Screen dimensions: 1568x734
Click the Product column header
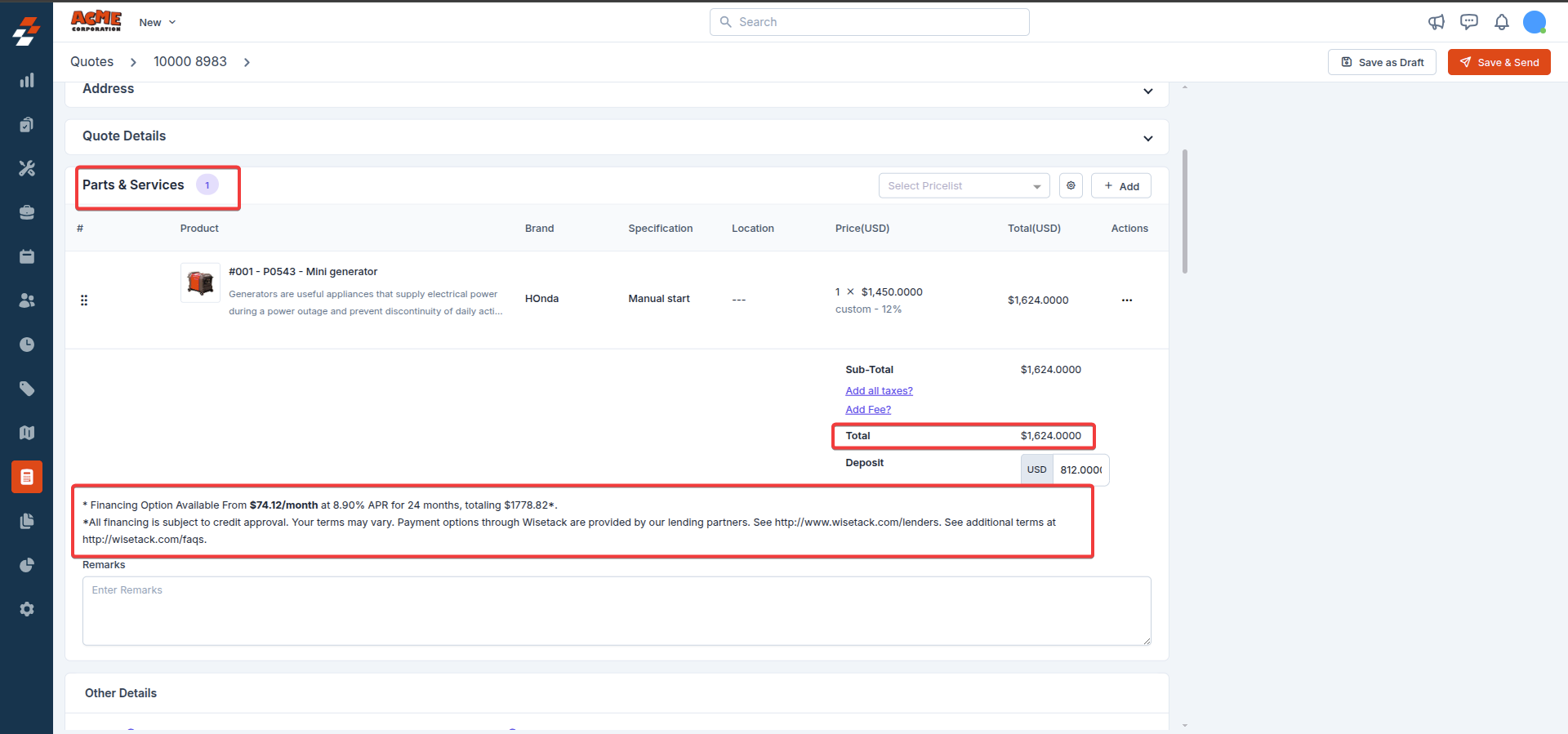click(x=199, y=229)
